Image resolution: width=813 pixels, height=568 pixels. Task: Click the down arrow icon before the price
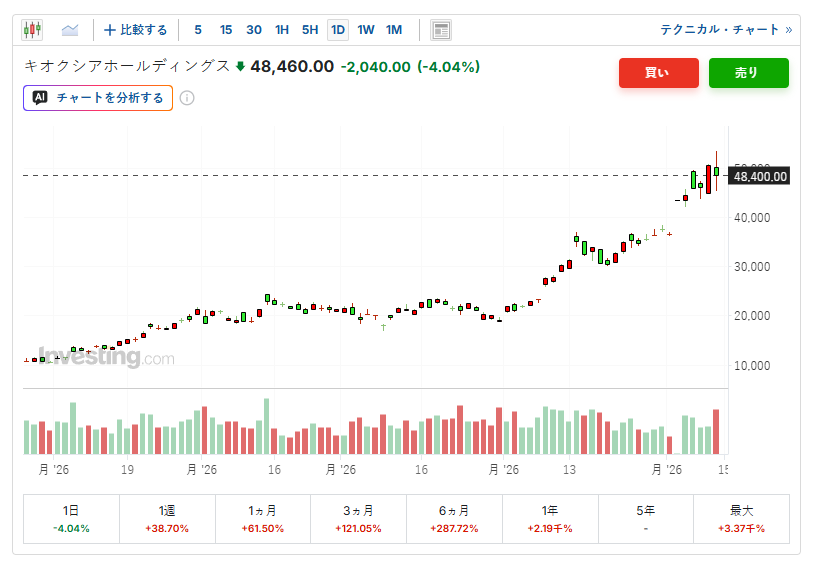240,66
